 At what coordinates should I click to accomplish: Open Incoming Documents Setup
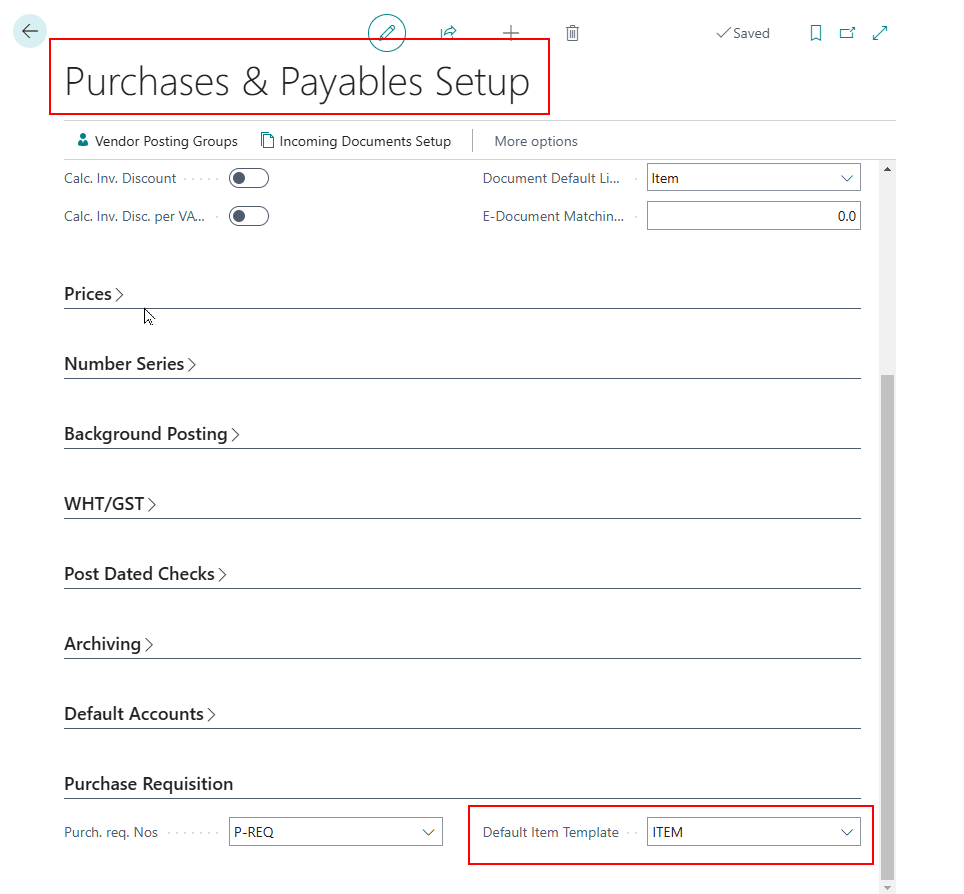point(355,141)
